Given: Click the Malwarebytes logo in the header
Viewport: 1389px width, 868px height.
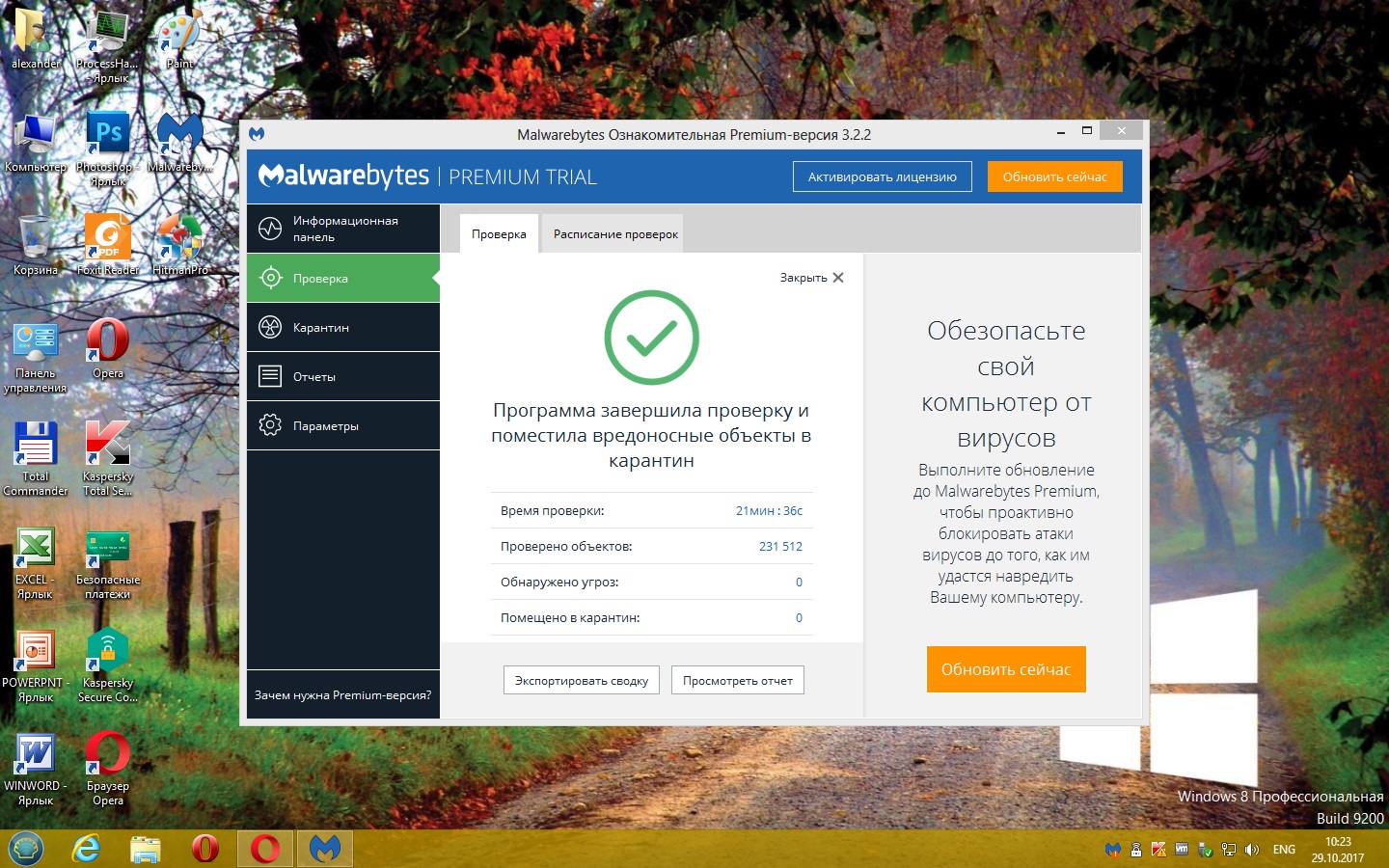Looking at the screenshot, I should click(x=343, y=176).
